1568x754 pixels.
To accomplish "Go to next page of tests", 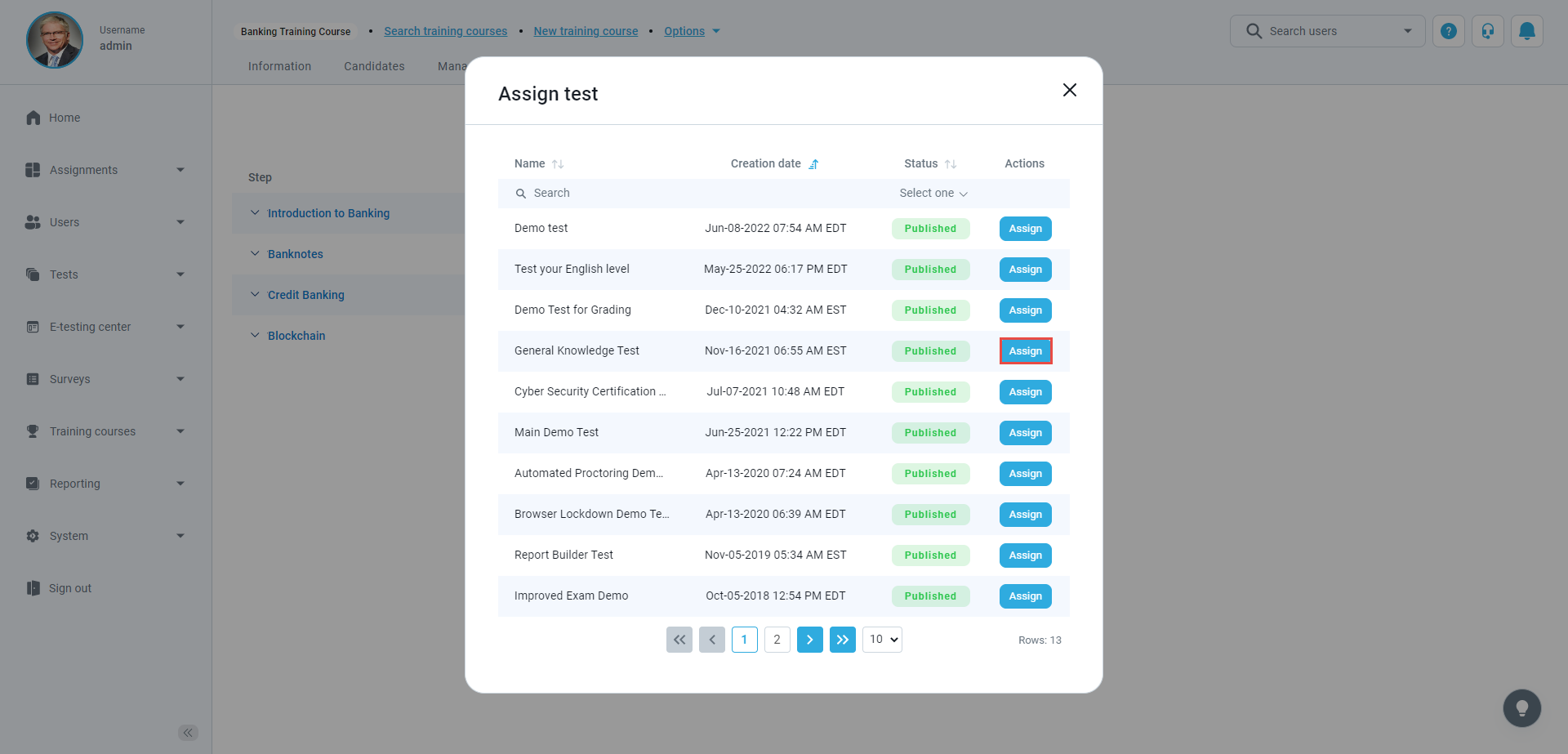I will point(810,640).
